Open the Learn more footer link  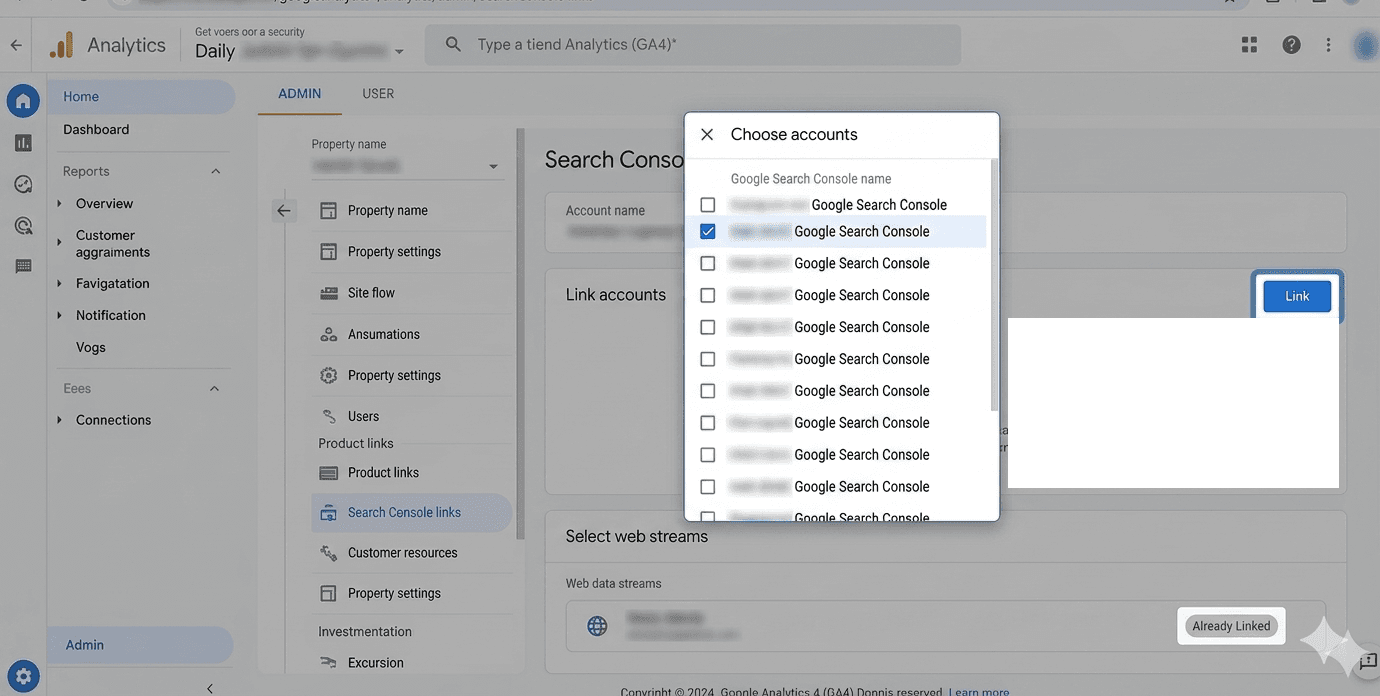[979, 691]
